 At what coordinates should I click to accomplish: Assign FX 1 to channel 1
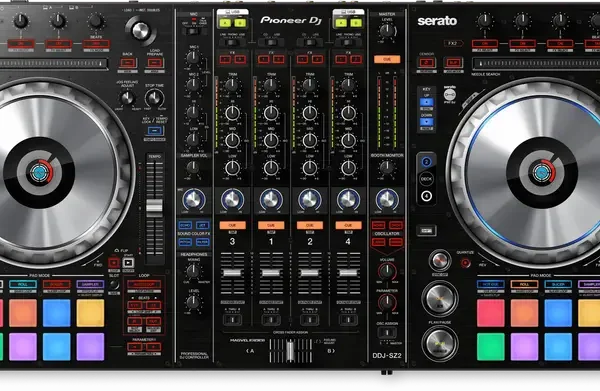coord(264,59)
